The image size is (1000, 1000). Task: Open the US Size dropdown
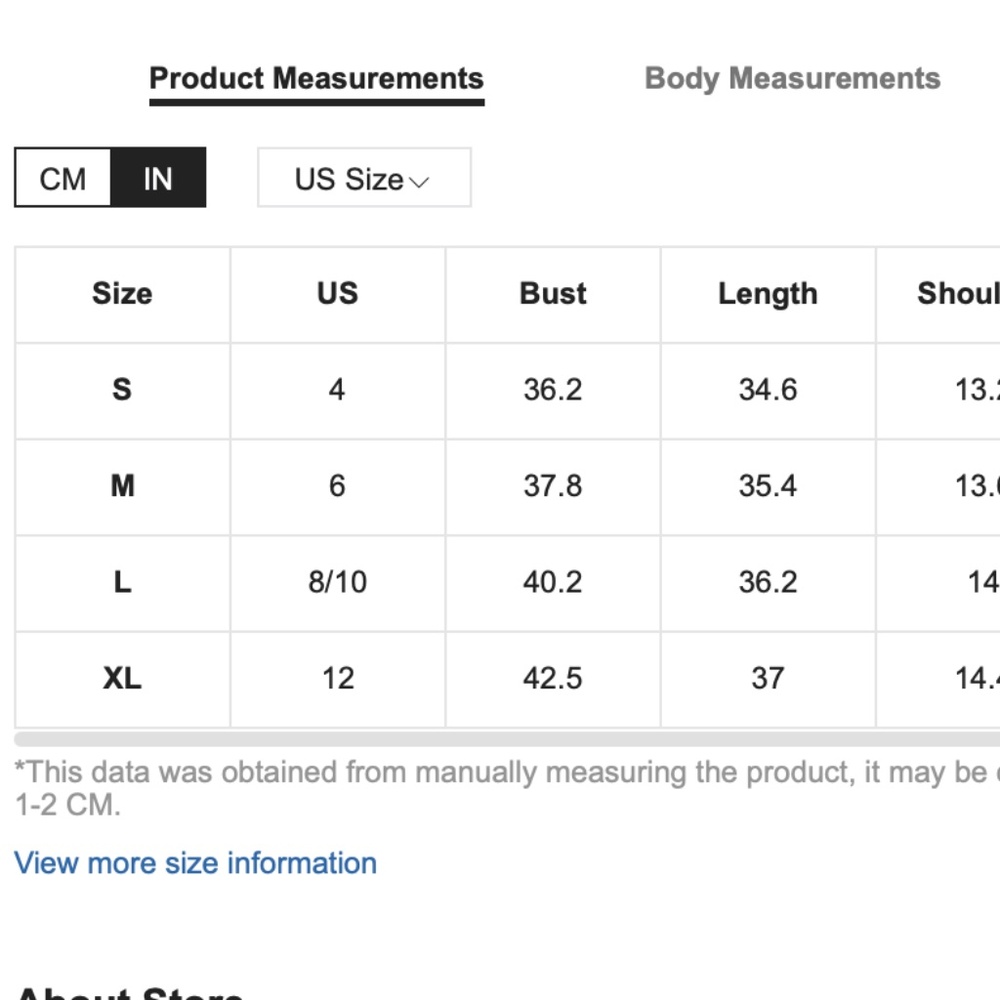coord(364,178)
